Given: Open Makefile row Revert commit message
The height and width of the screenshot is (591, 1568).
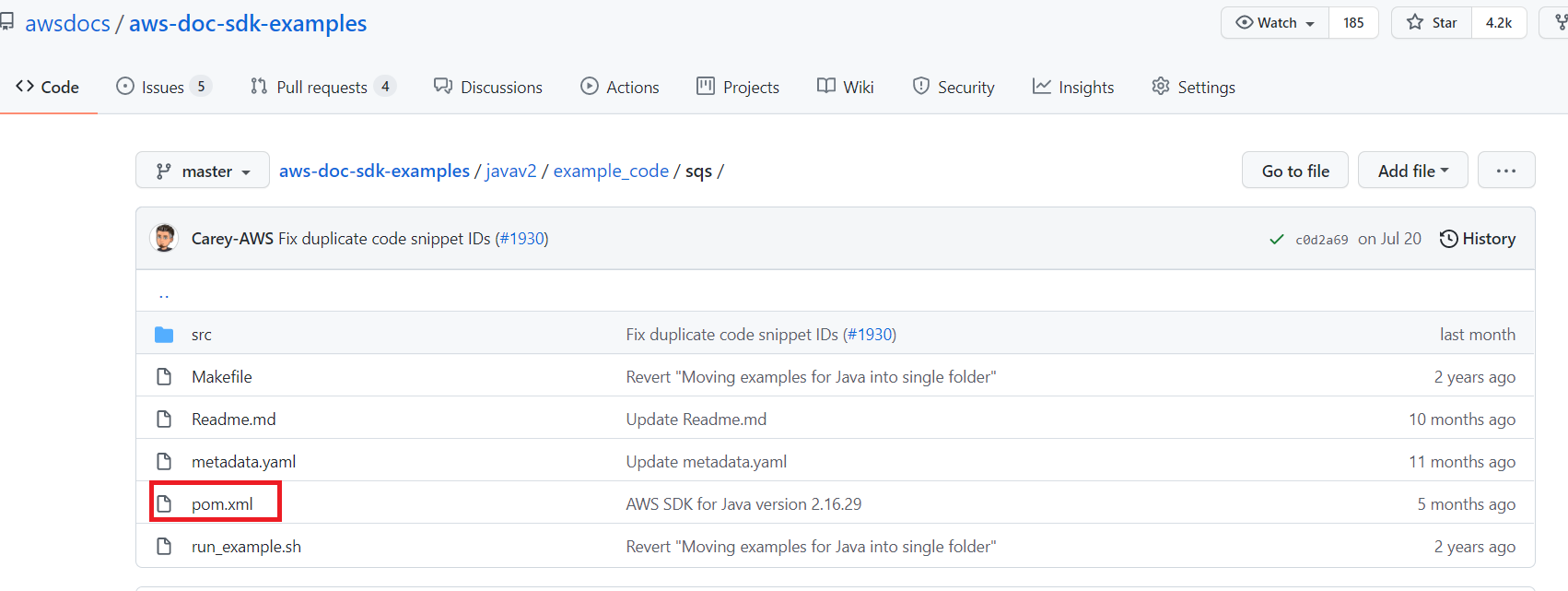Looking at the screenshot, I should [x=812, y=377].
